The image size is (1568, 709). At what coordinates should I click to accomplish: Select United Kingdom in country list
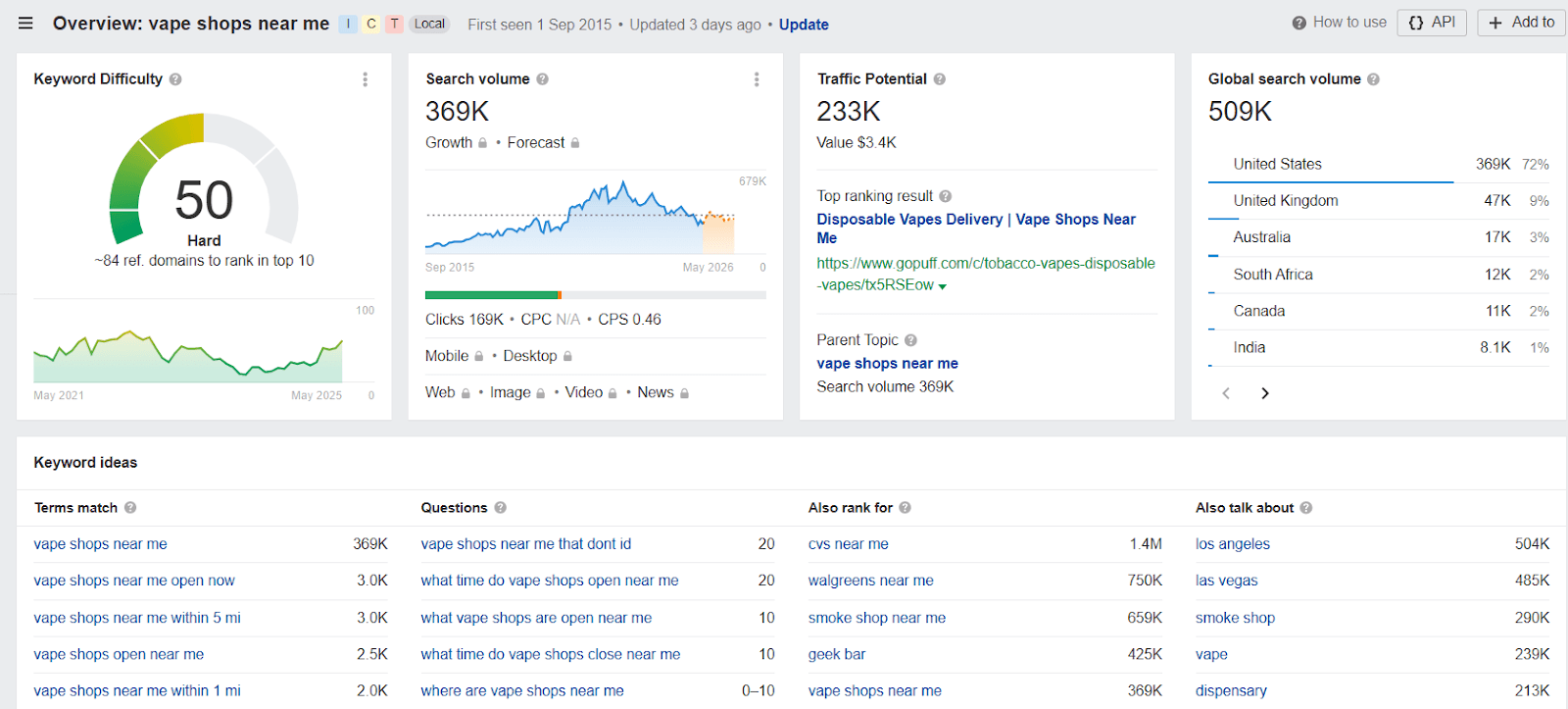[x=1285, y=201]
